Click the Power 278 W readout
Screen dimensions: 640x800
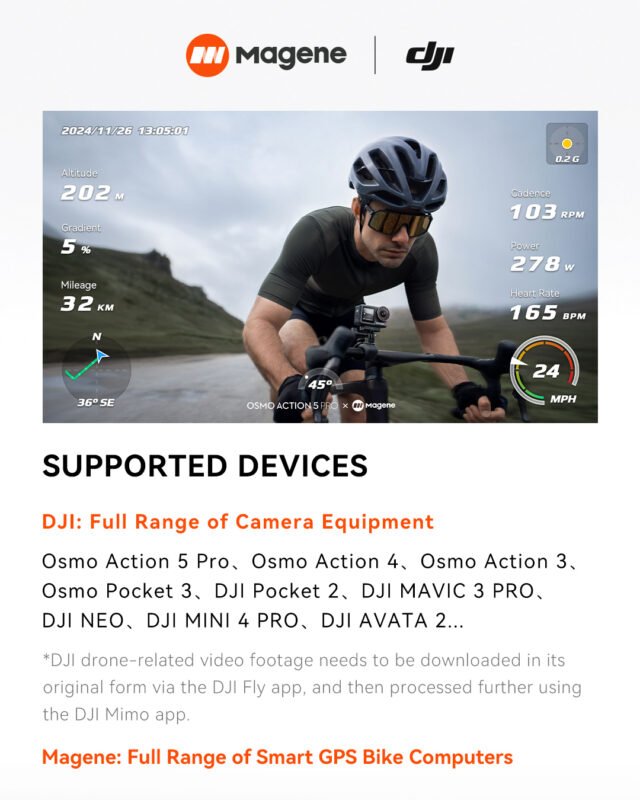[x=542, y=257]
